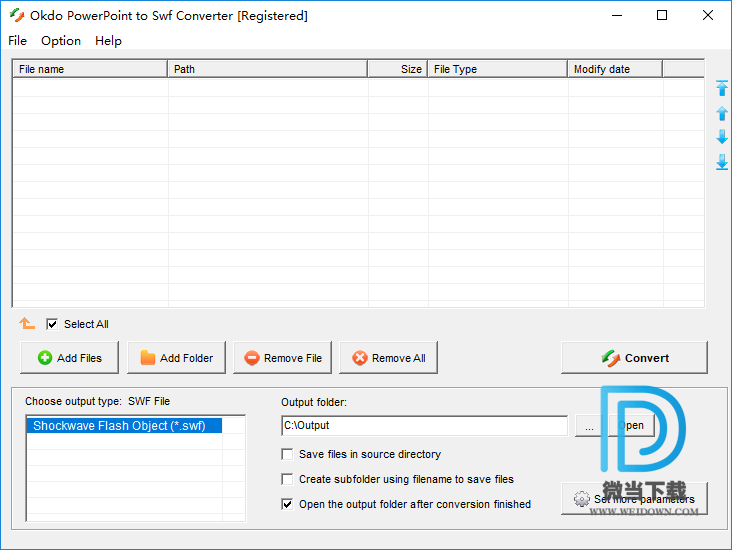Open the File menu
The height and width of the screenshot is (550, 732).
click(17, 41)
